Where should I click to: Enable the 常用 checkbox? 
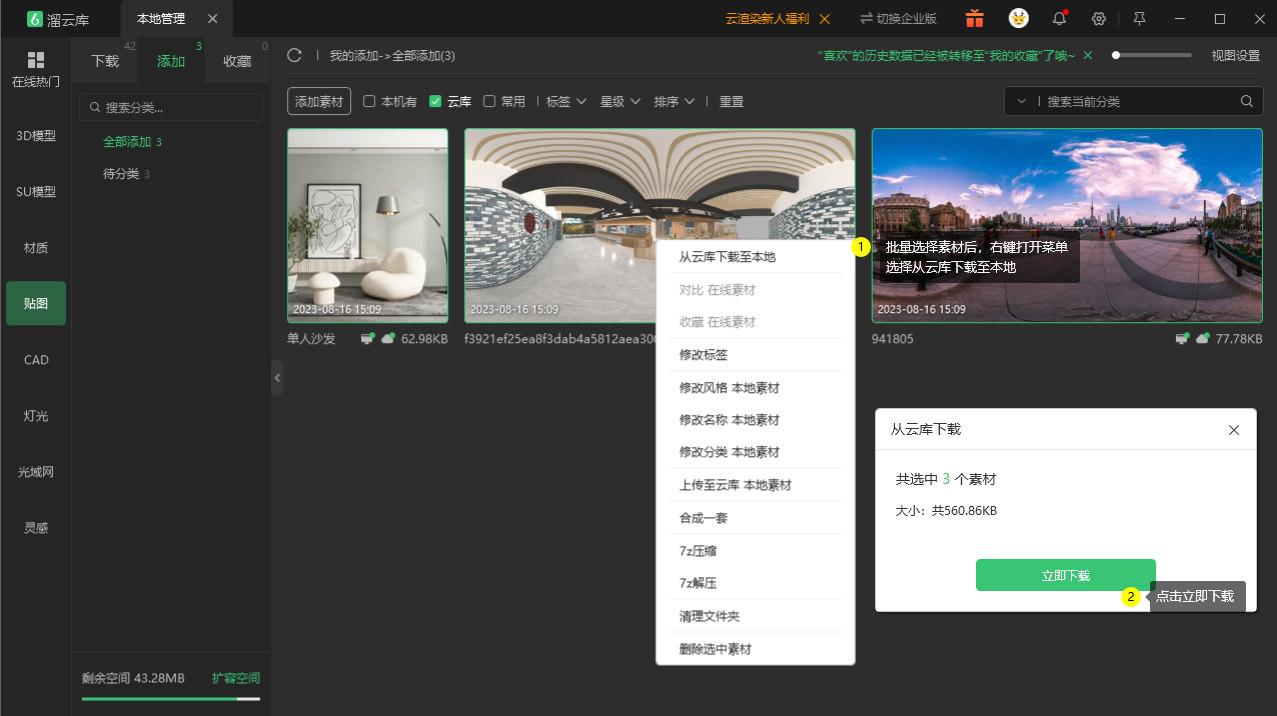(x=489, y=101)
